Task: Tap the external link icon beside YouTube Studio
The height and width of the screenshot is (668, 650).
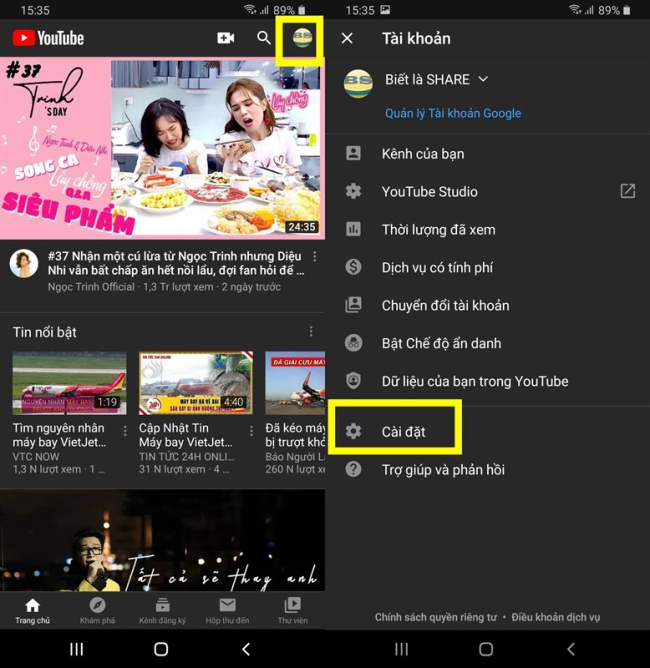Action: pos(628,191)
